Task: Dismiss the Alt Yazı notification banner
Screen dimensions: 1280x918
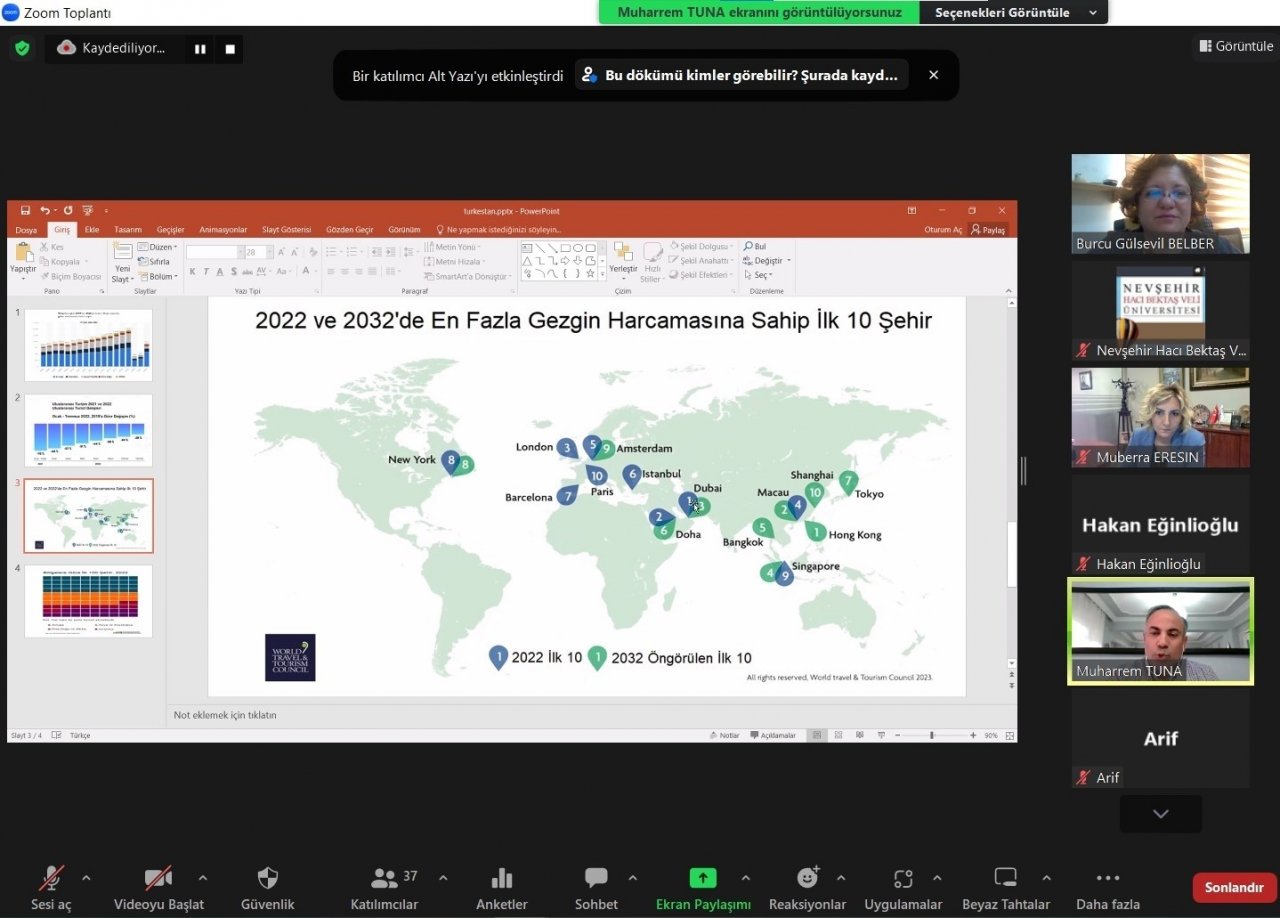Action: click(933, 75)
